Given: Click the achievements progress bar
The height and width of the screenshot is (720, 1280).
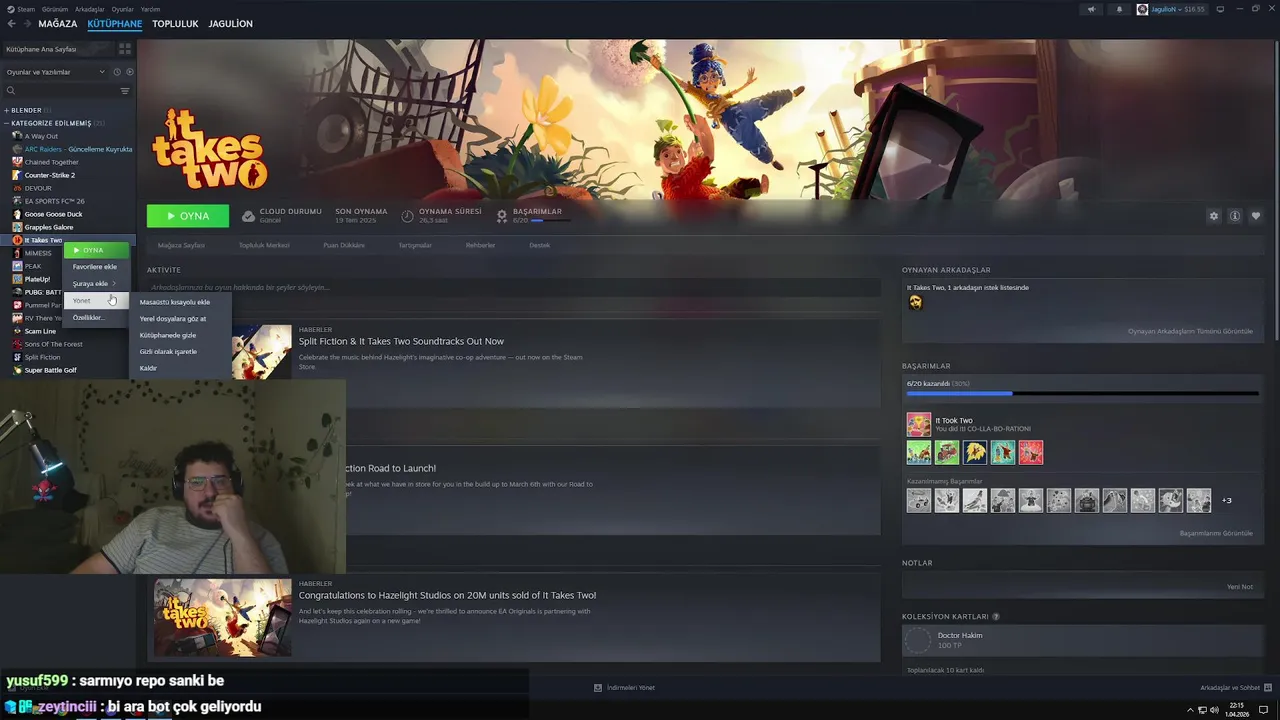Looking at the screenshot, I should (x=1082, y=393).
